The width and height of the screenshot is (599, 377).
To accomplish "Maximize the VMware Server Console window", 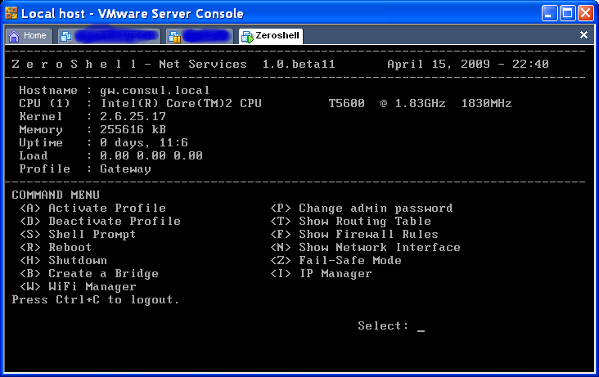I will click(567, 14).
